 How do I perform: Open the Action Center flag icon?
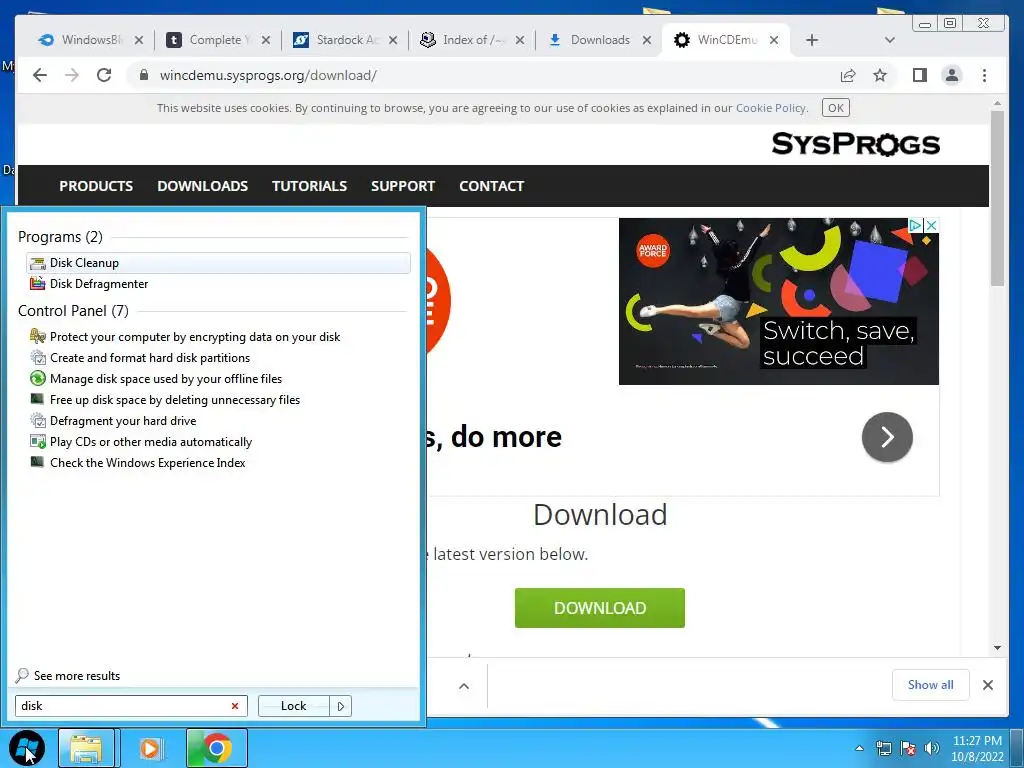click(908, 748)
